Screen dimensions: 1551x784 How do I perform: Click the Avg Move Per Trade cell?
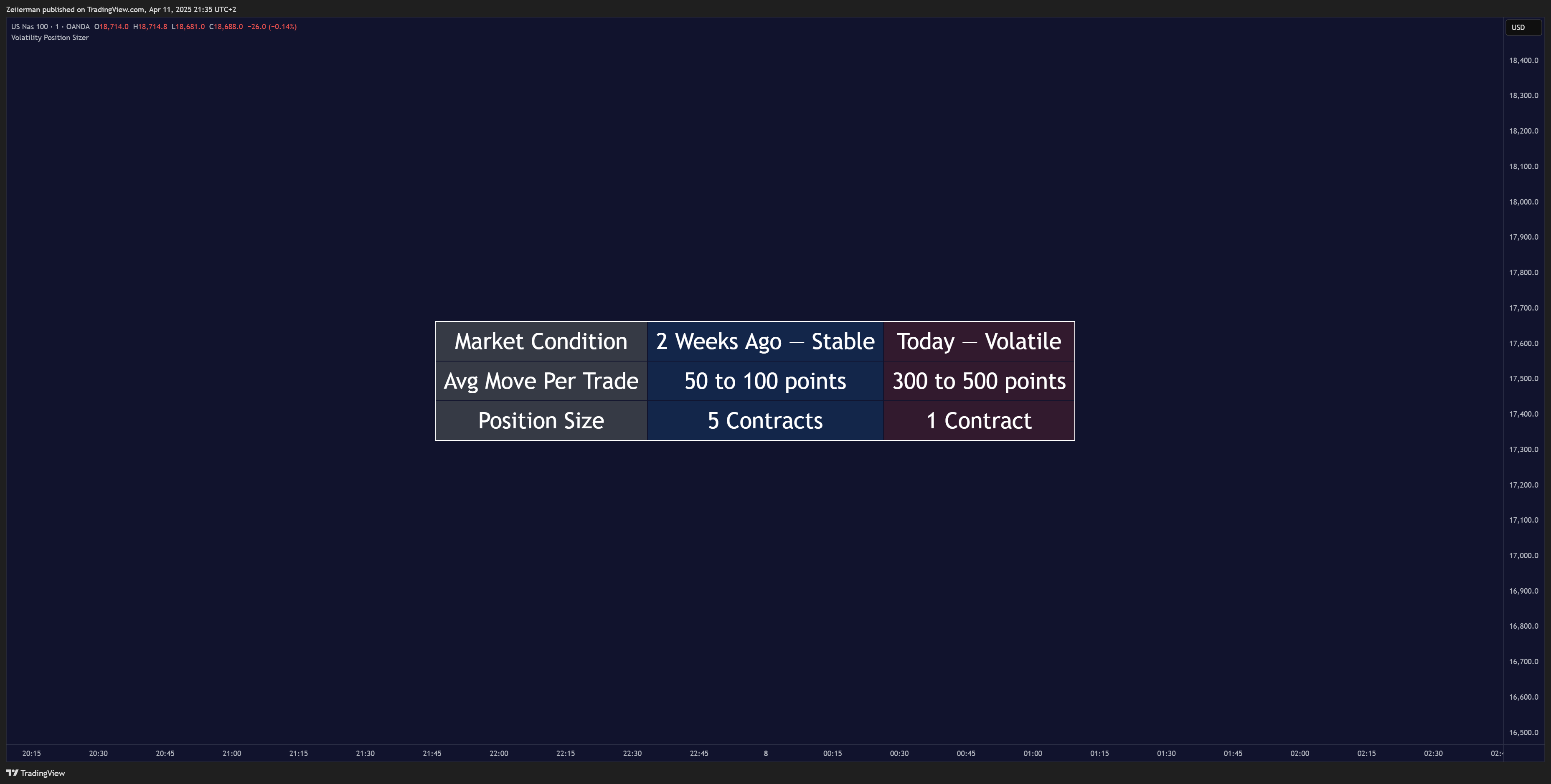click(541, 381)
